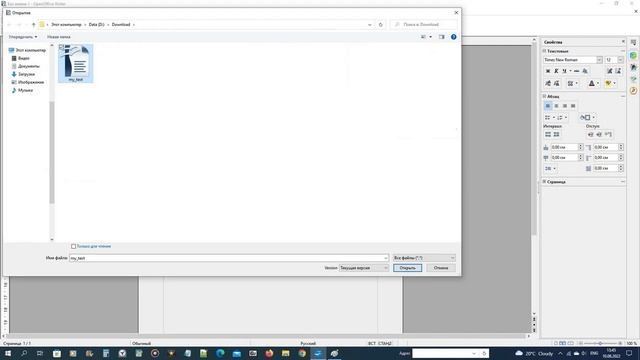Open Microsoft Edge from taskbar
Image resolution: width=640 pixels, height=360 pixels.
click(x=220, y=353)
